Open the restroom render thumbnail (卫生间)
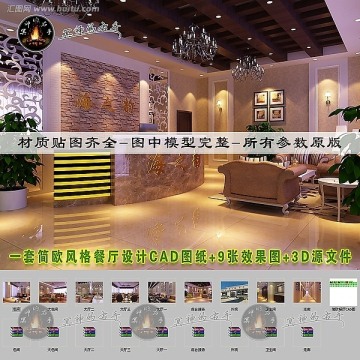This screenshot has height=360, width=360. (270, 292)
